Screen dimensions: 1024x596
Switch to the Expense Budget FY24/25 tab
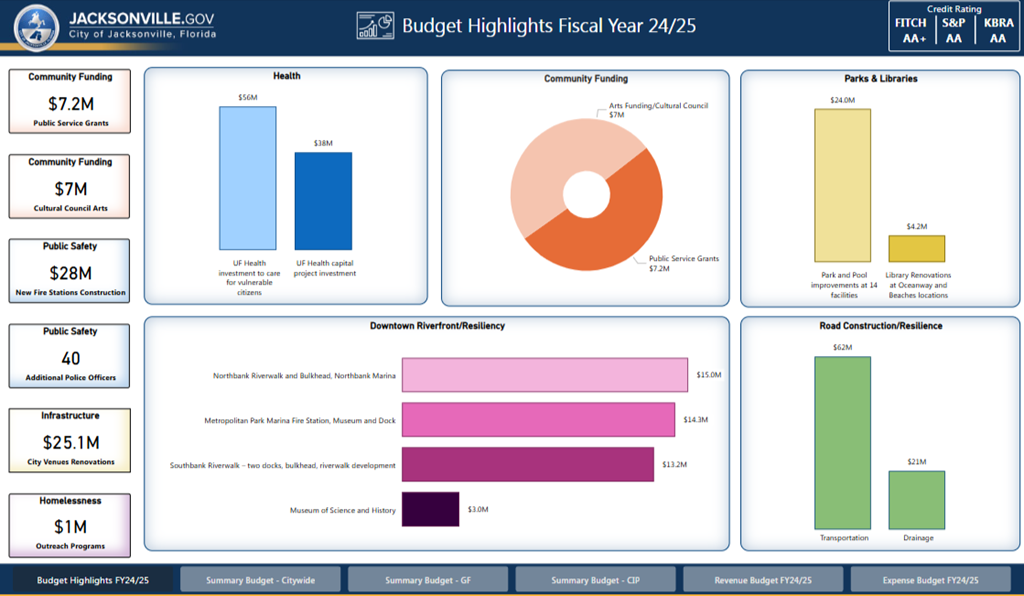pyautogui.click(x=929, y=579)
